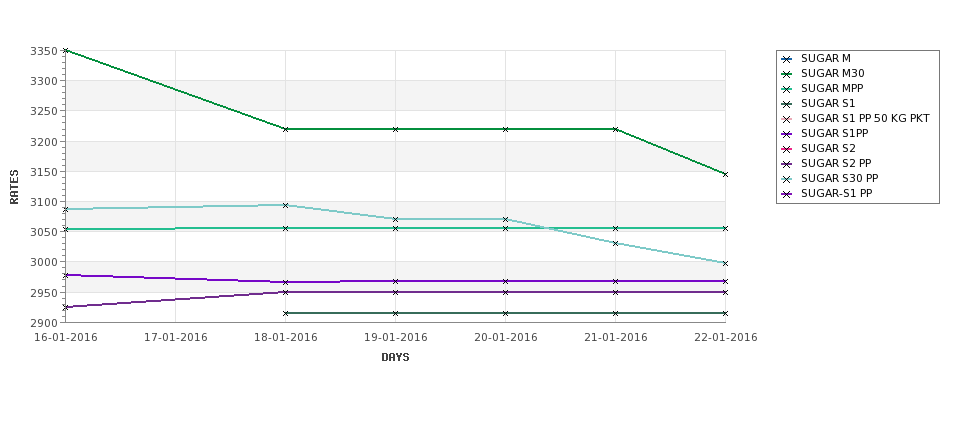Image resolution: width=975 pixels, height=429 pixels.
Task: Click the SUGAR S30 PP legend marker icon
Action: (x=787, y=178)
